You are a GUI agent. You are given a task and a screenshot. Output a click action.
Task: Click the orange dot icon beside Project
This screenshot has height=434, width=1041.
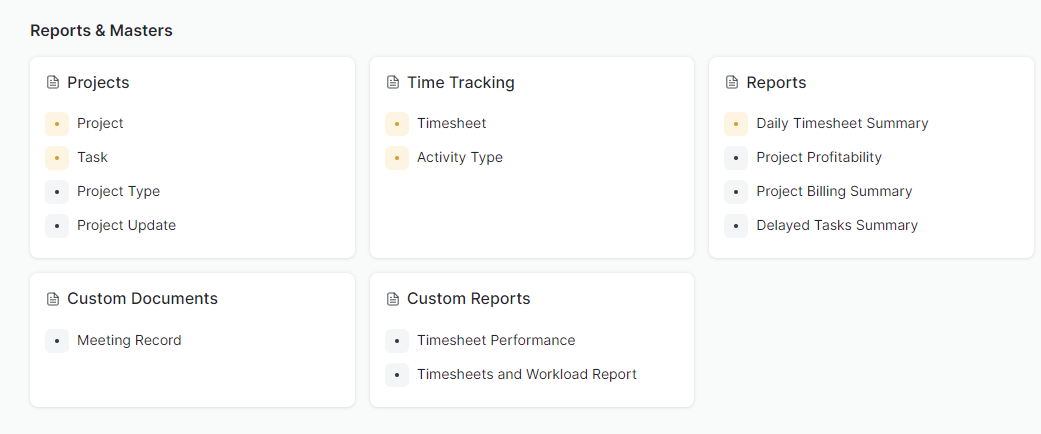click(x=57, y=124)
